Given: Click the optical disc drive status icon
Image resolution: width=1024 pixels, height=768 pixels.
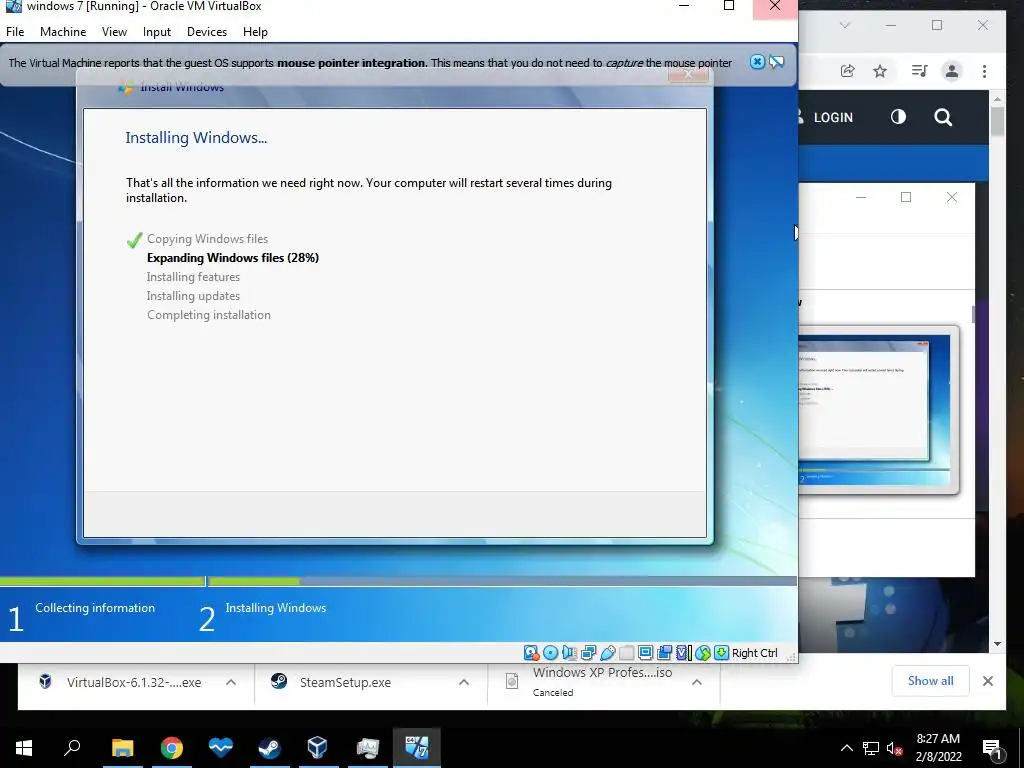Looking at the screenshot, I should 551,652.
